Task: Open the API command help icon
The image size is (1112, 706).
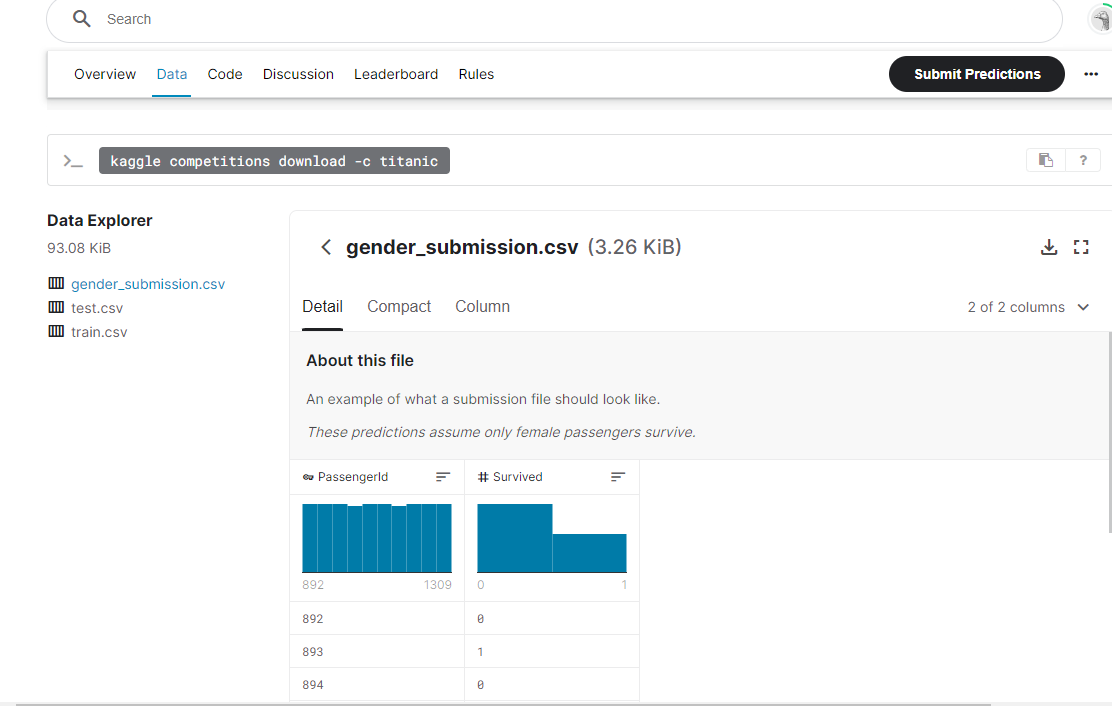Action: coord(1082,160)
